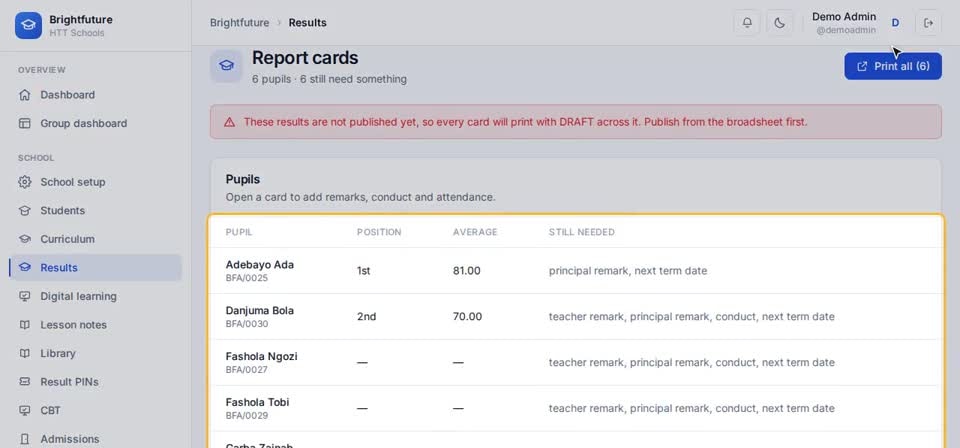Click "principal remark, next term date" text
The width and height of the screenshot is (960, 448).
click(628, 271)
